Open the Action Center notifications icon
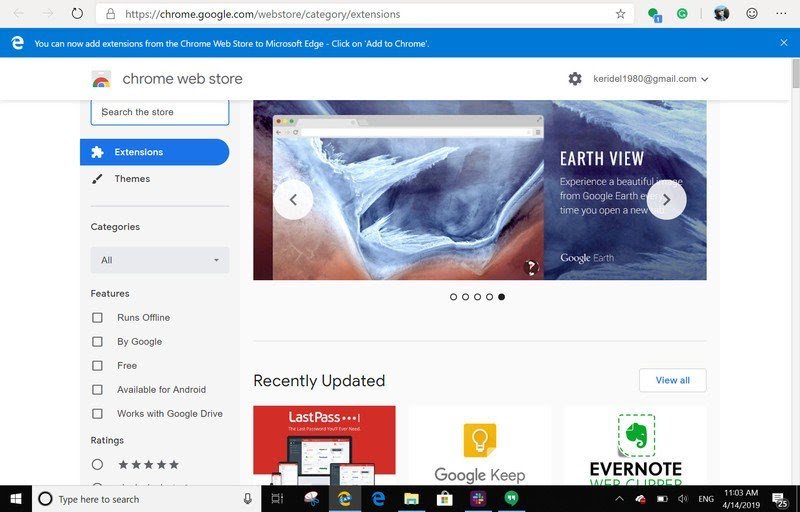Image resolution: width=800 pixels, height=512 pixels. 780,499
